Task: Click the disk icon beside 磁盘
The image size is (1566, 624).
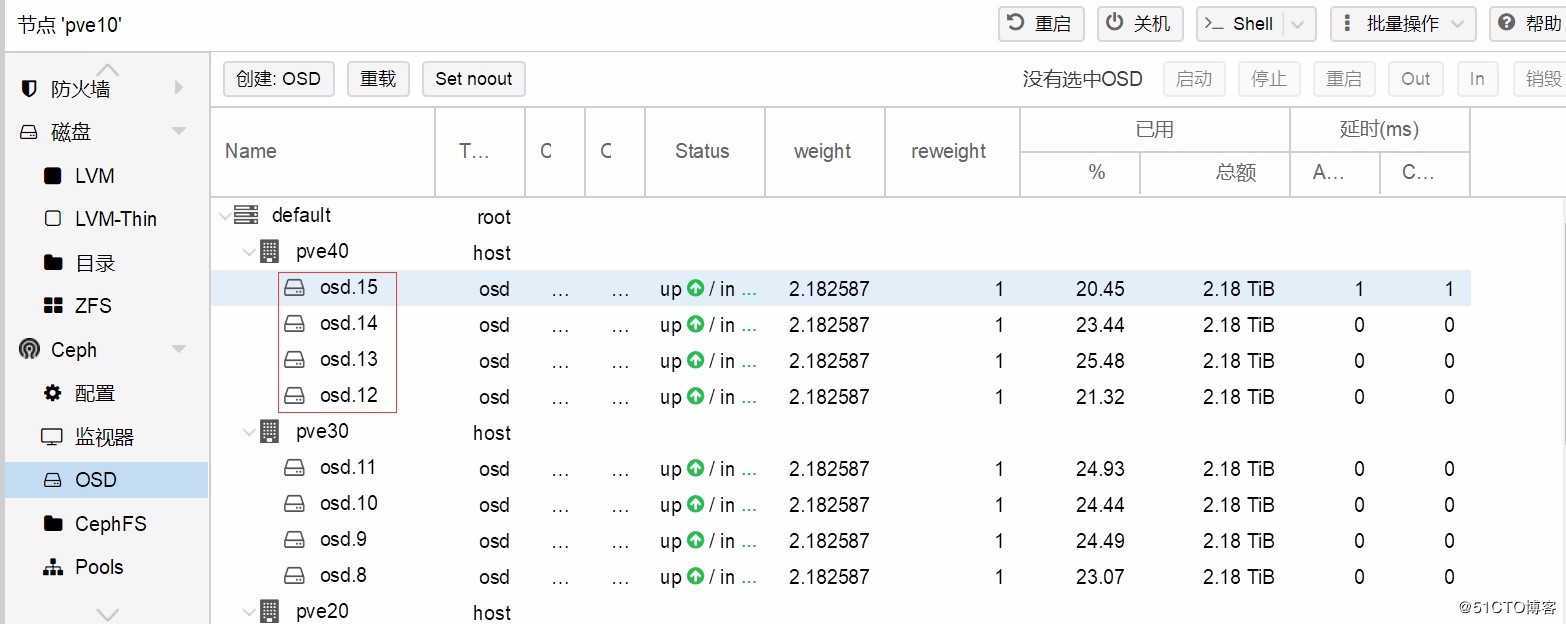Action: pyautogui.click(x=29, y=132)
